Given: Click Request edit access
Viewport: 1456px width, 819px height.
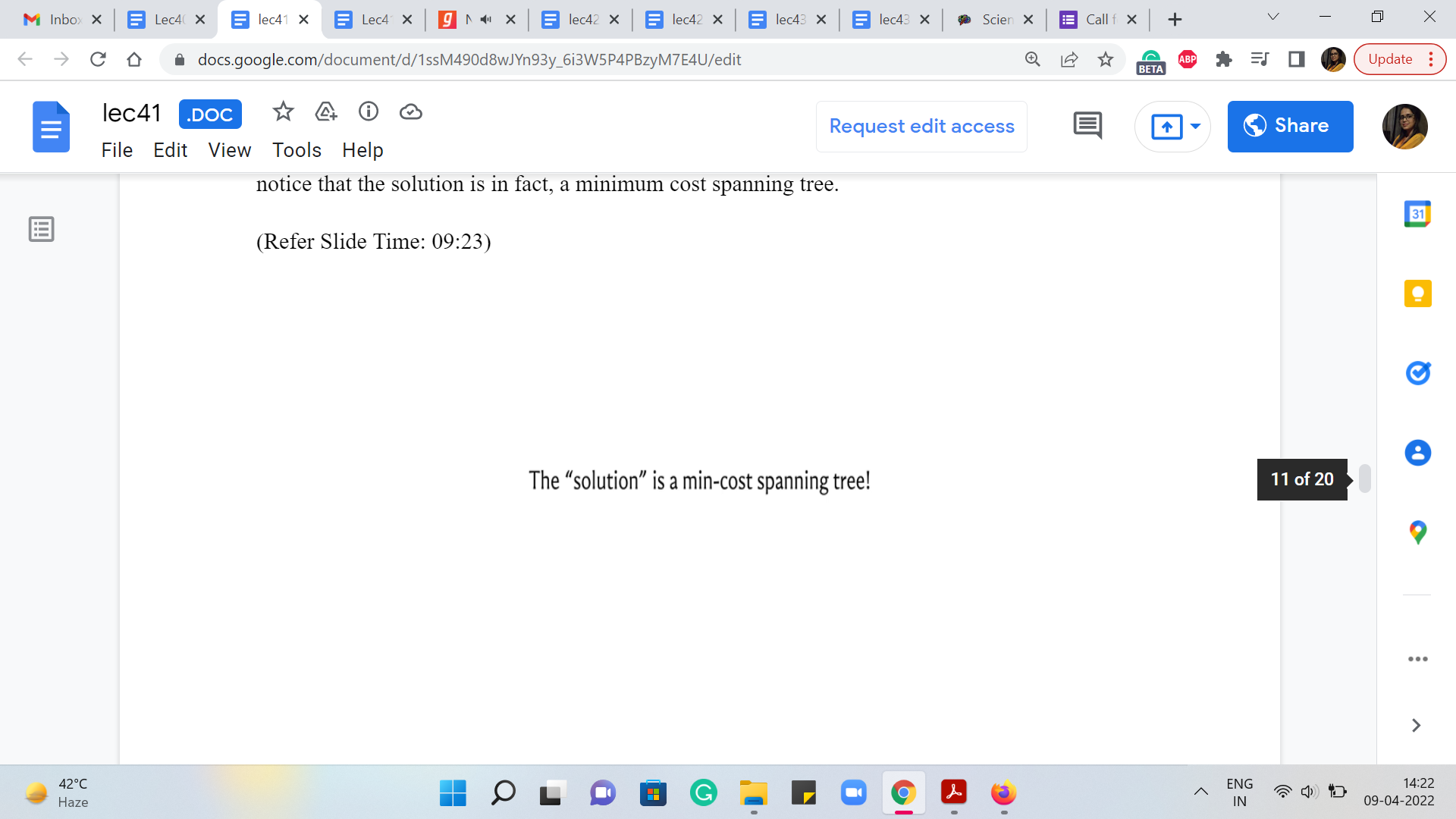Looking at the screenshot, I should [921, 126].
